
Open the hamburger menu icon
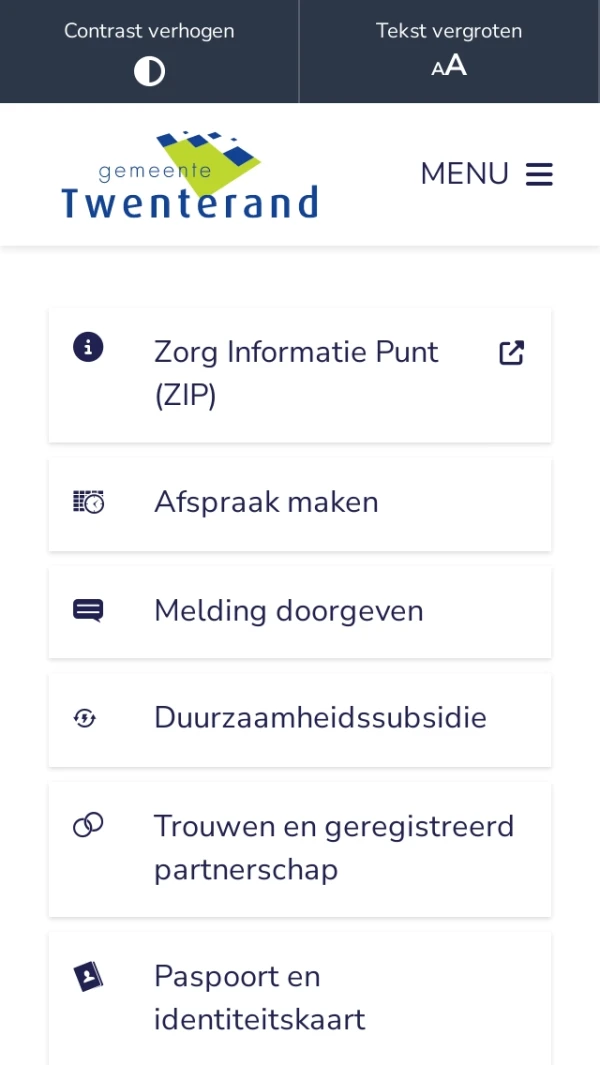point(539,174)
